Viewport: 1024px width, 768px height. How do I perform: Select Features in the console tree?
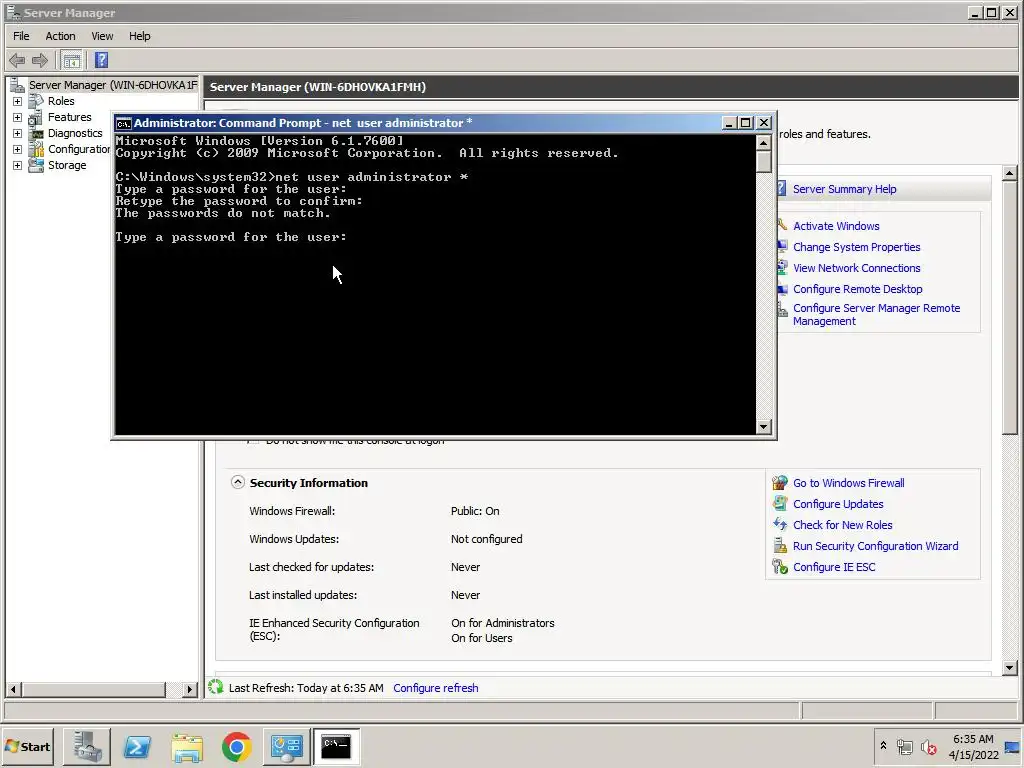(69, 117)
